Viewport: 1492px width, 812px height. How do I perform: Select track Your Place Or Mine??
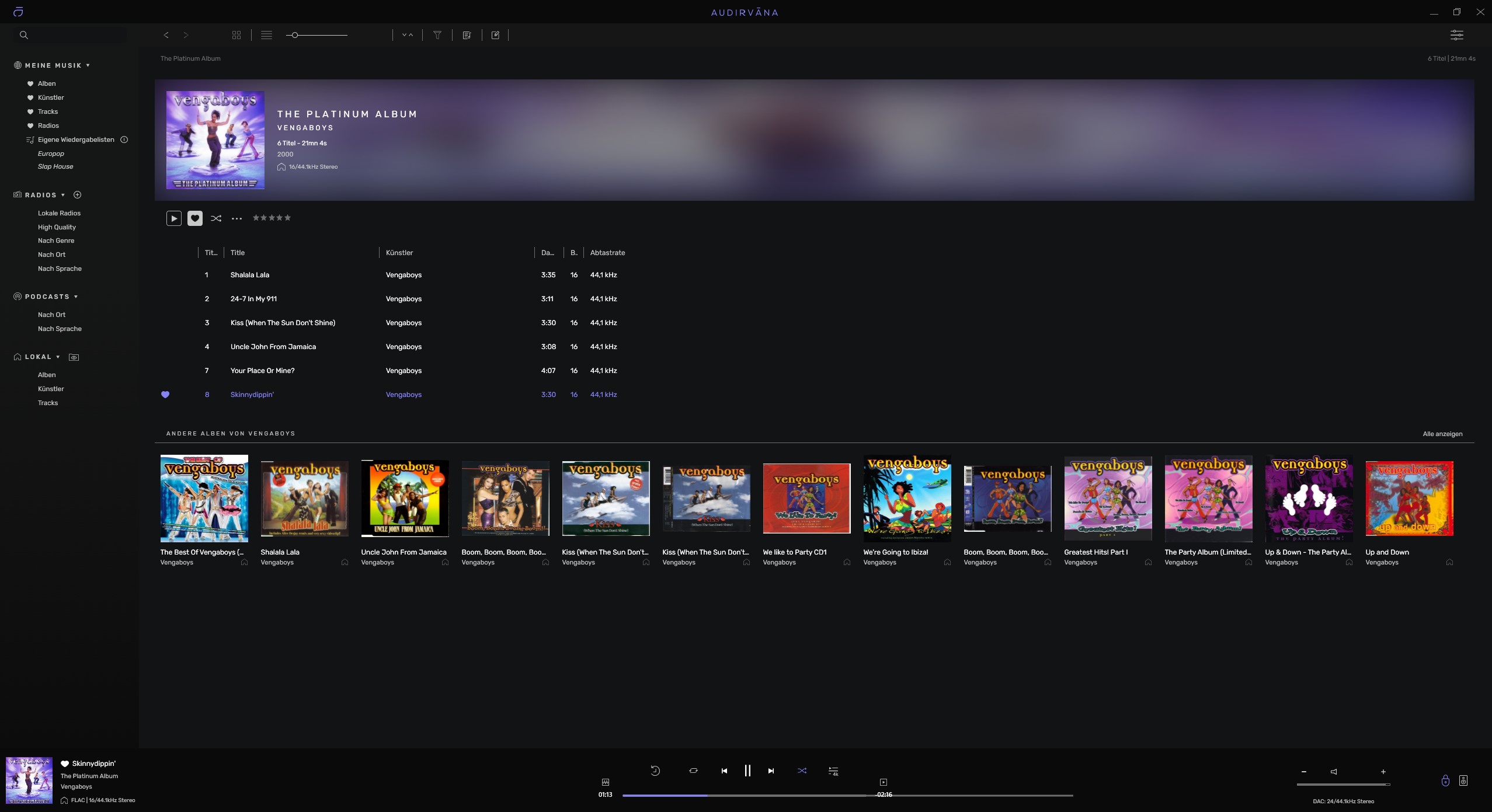pos(262,371)
